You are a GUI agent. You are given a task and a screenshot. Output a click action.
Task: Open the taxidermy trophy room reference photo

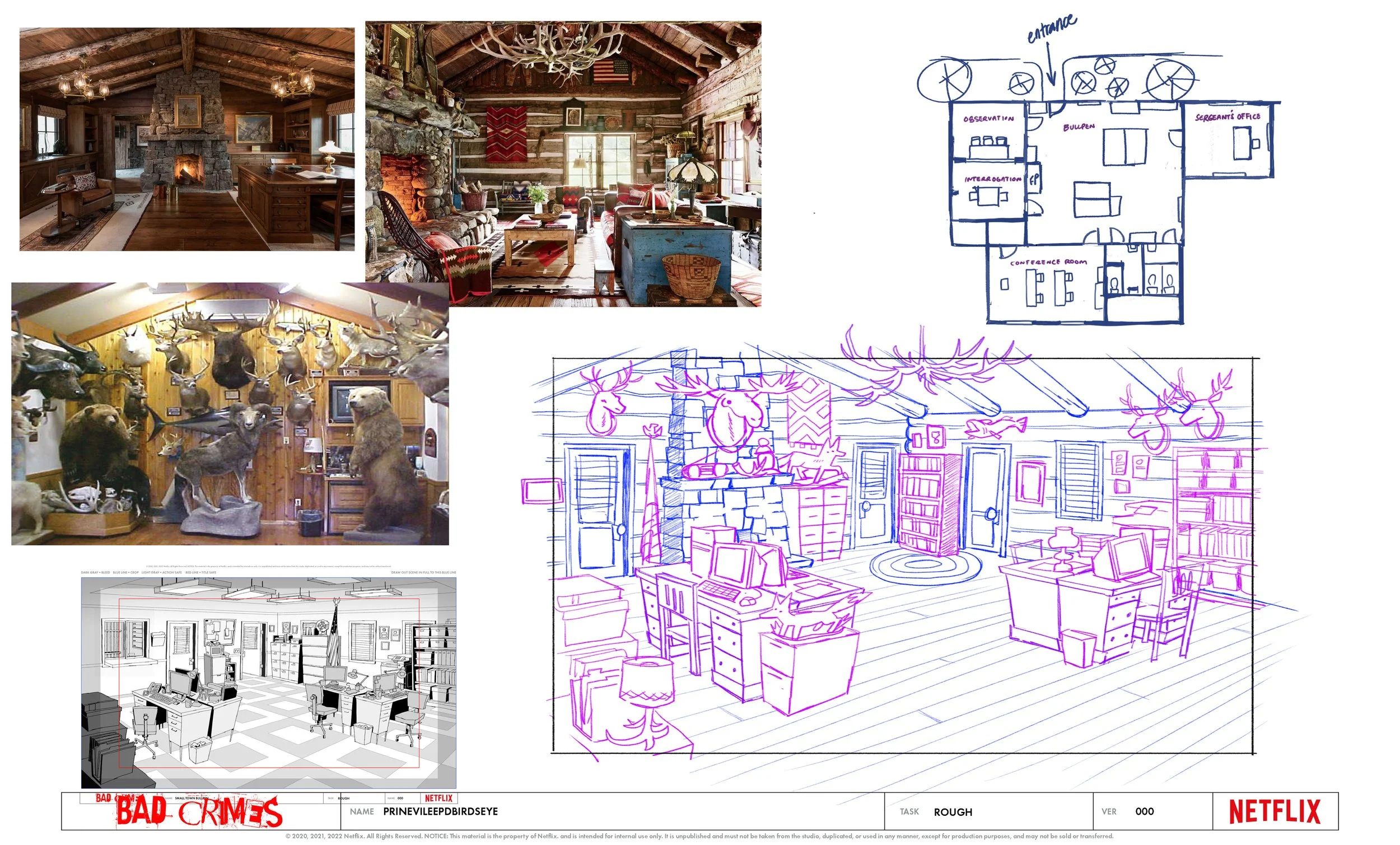point(230,414)
